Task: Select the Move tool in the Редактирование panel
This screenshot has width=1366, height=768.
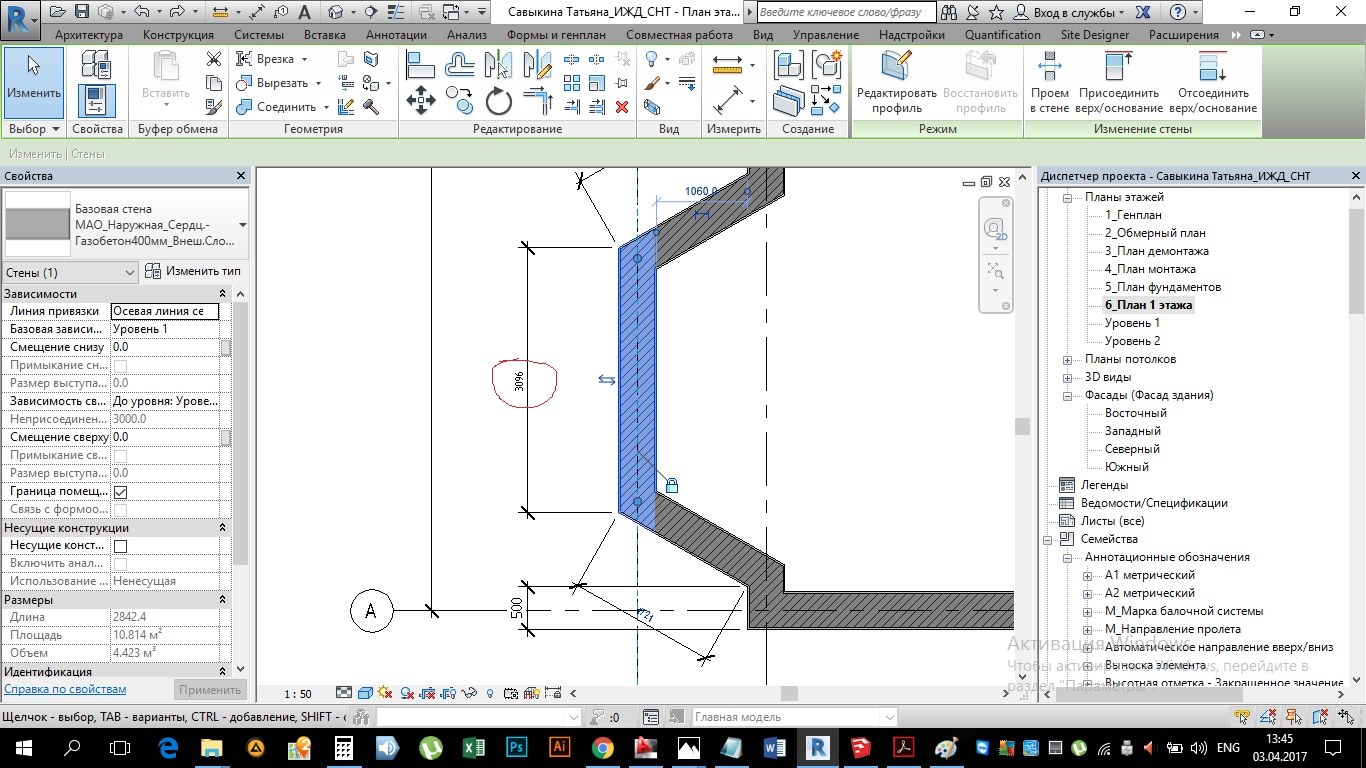Action: tap(420, 101)
